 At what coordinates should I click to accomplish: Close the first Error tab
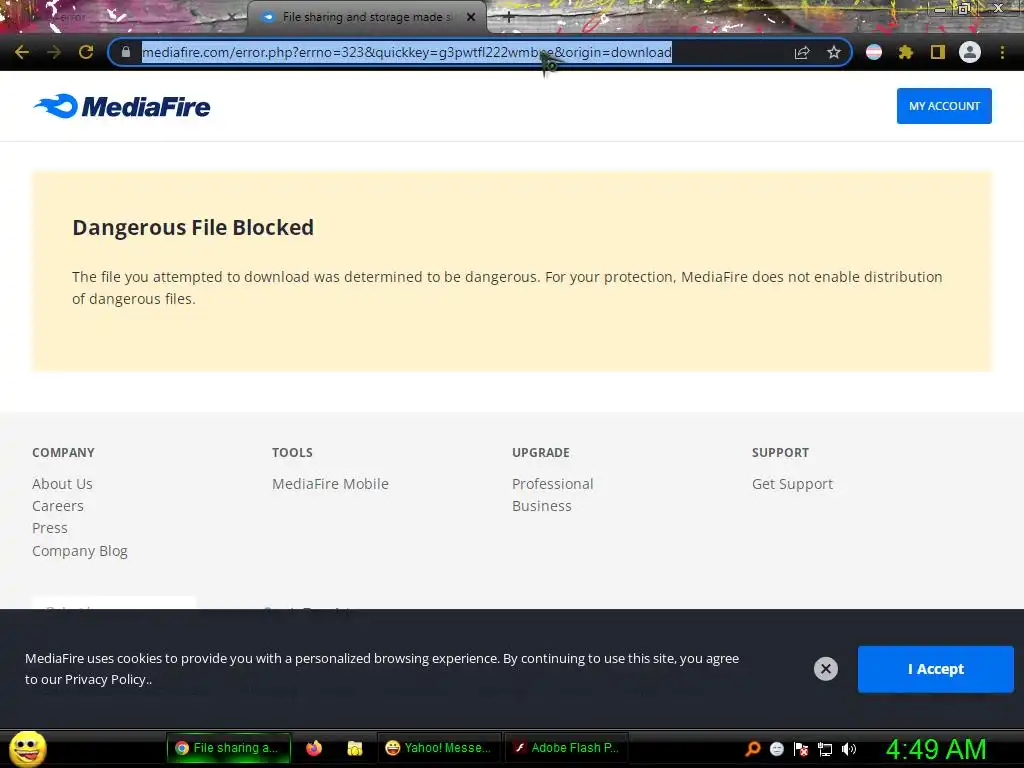[x=232, y=18]
